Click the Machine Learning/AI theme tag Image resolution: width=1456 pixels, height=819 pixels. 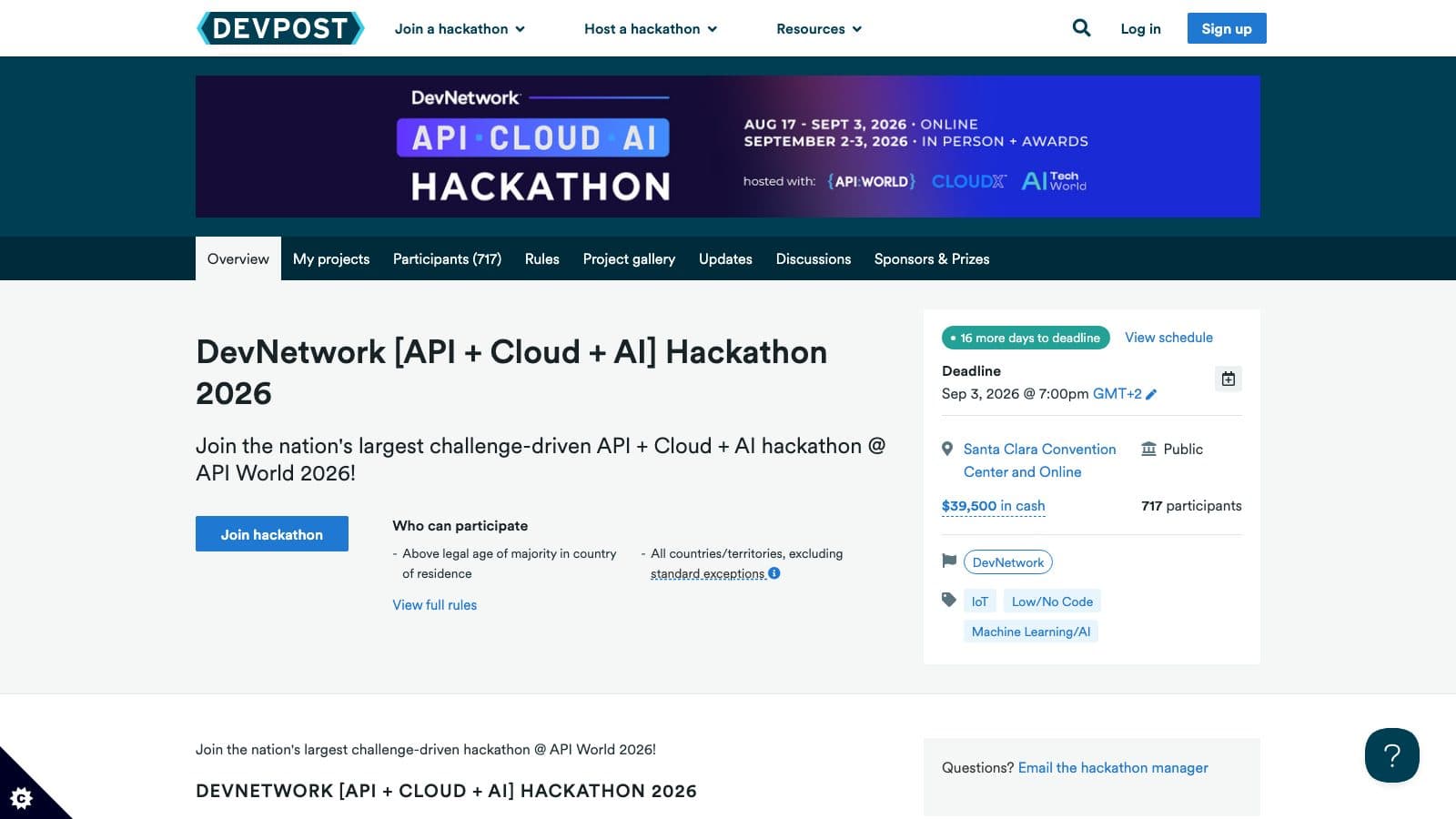(x=1031, y=632)
